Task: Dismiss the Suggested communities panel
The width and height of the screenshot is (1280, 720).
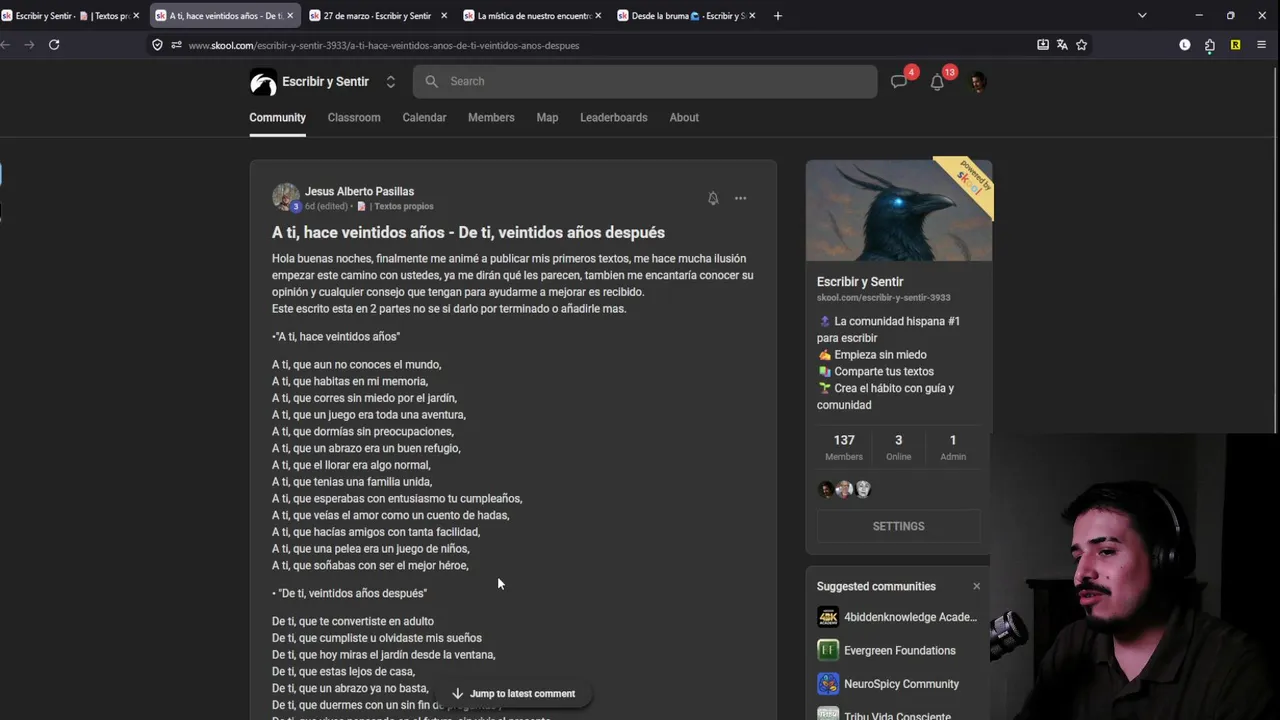Action: click(976, 586)
